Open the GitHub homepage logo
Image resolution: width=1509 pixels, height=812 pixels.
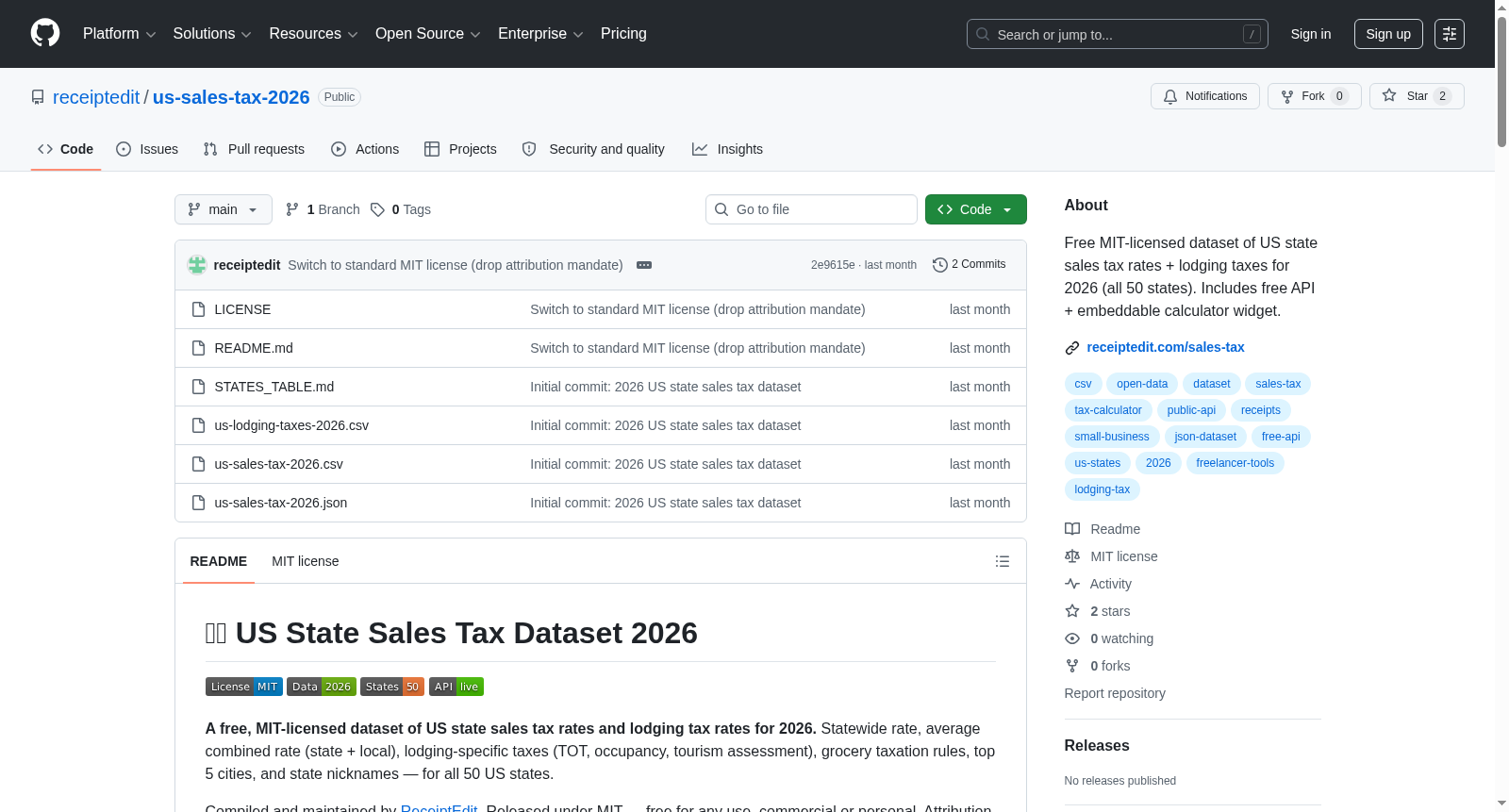(45, 33)
